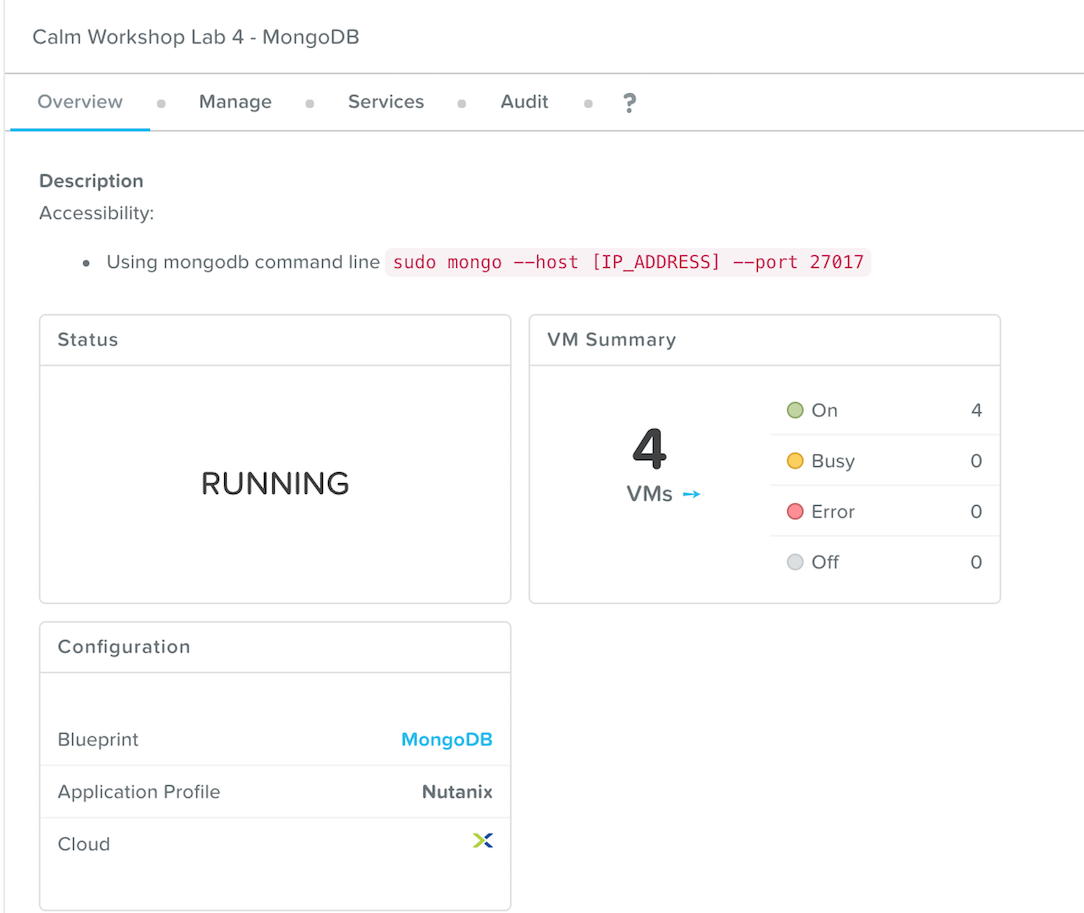Click the On count value 4
Viewport: 1084px width, 913px height.
976,410
